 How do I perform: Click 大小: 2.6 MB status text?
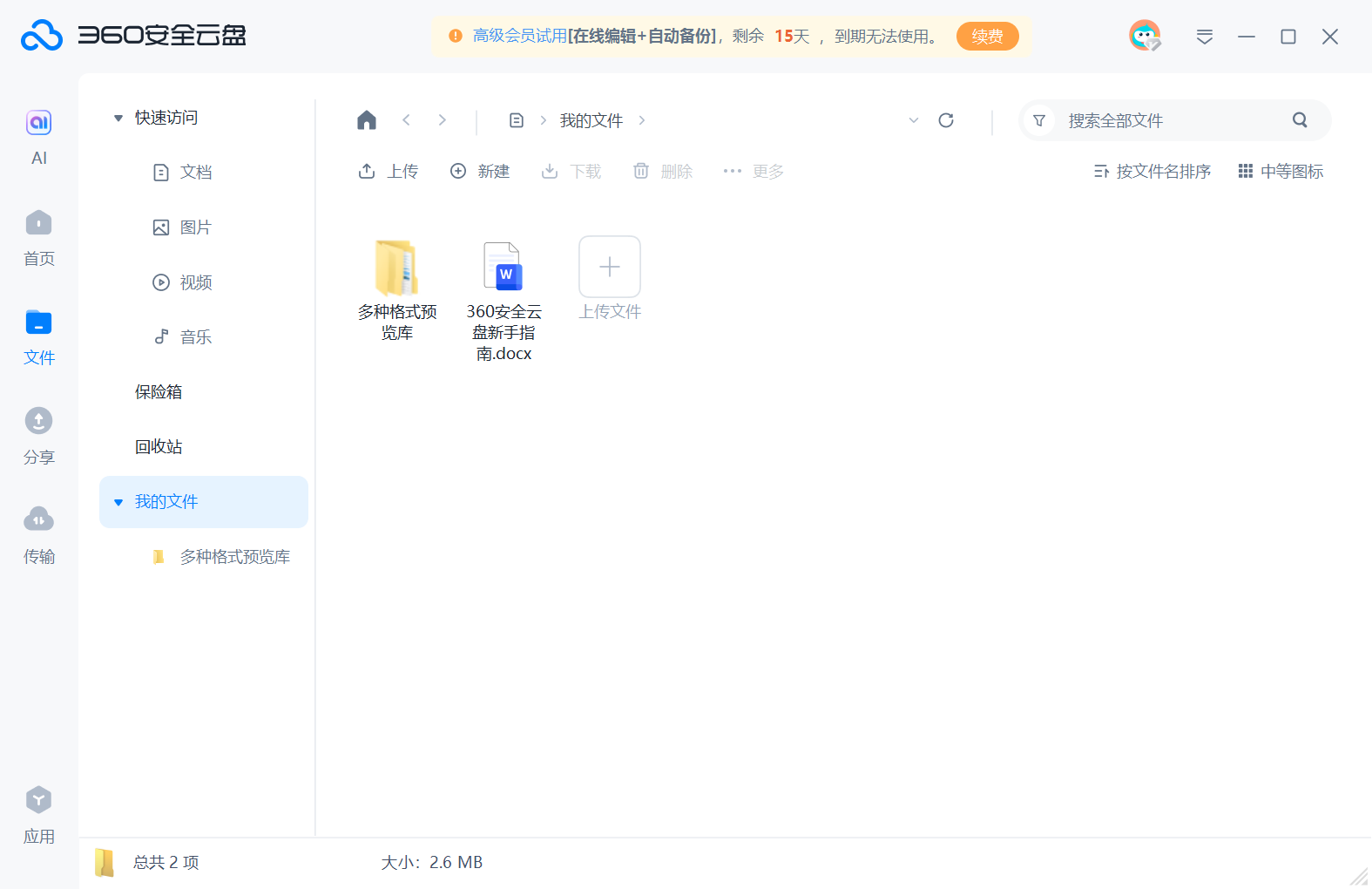click(x=432, y=863)
